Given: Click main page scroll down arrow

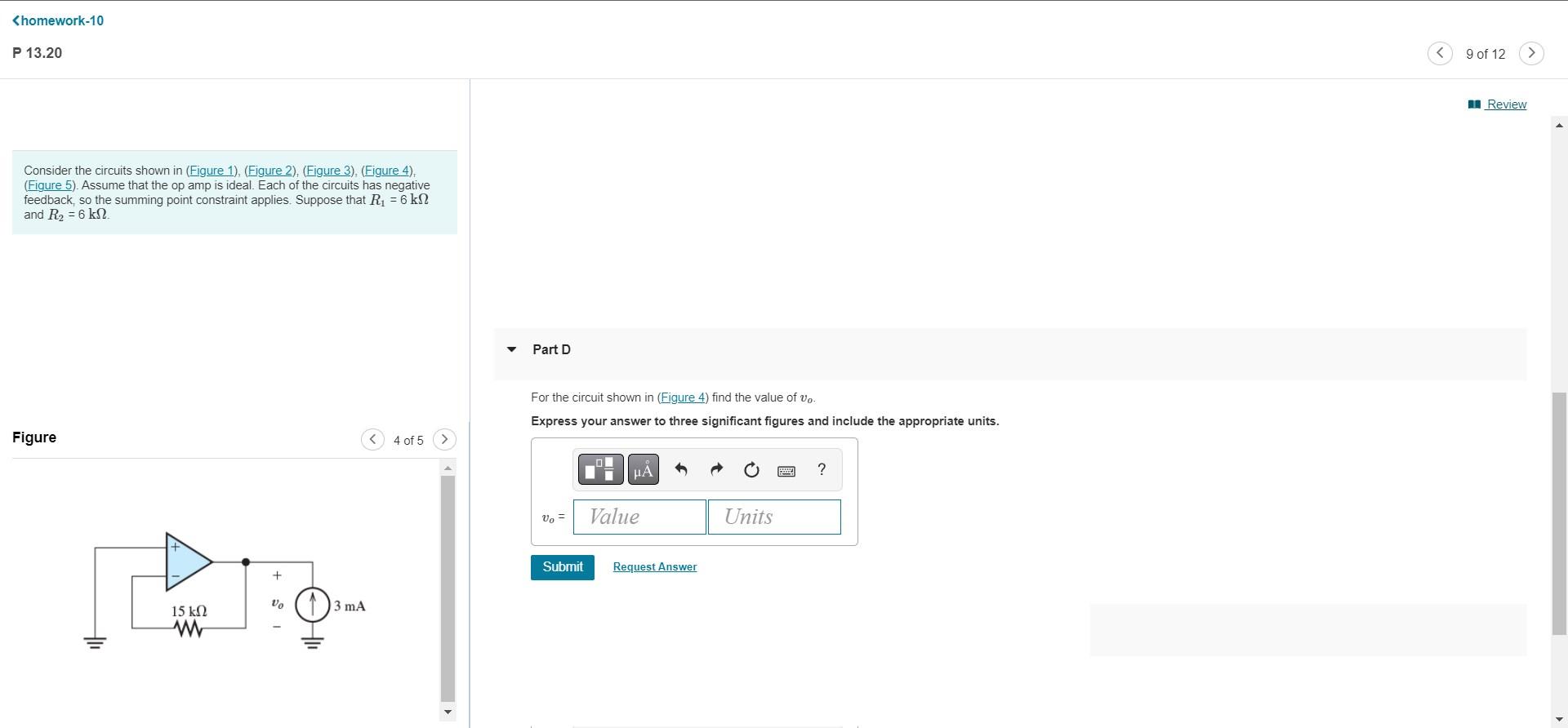Looking at the screenshot, I should (1559, 719).
